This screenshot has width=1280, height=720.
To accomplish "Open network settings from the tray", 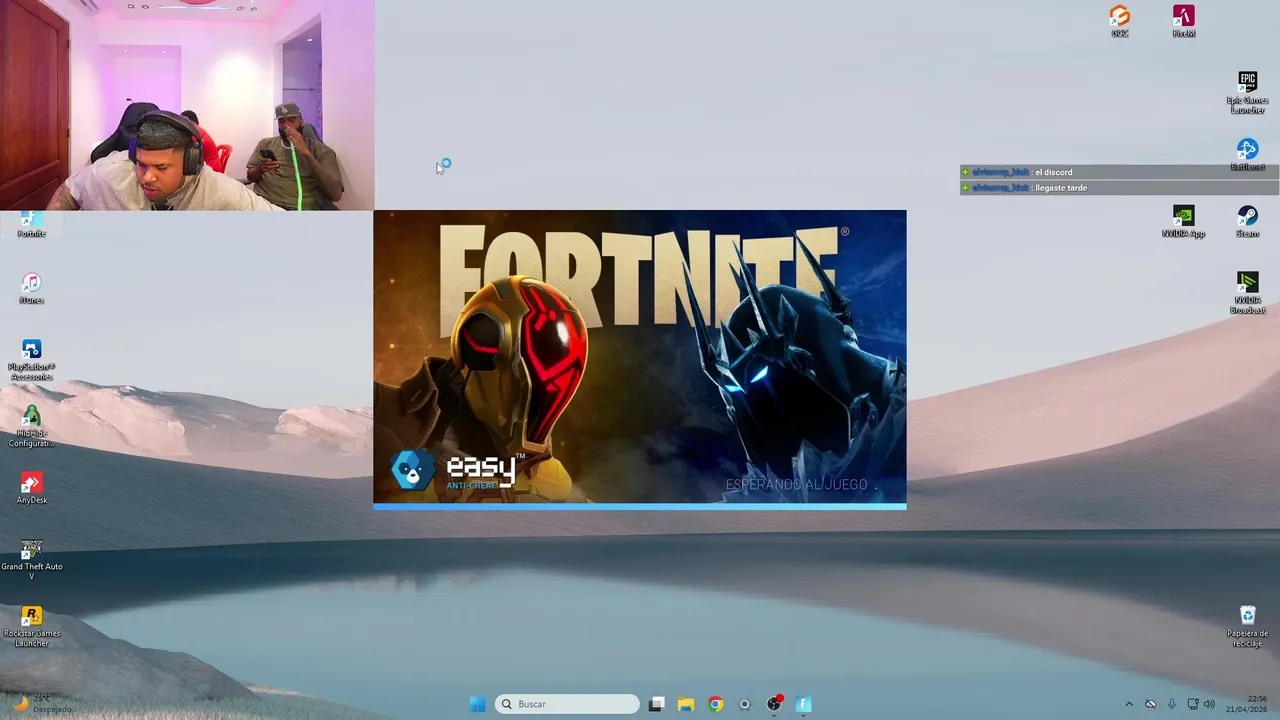I will [1192, 704].
